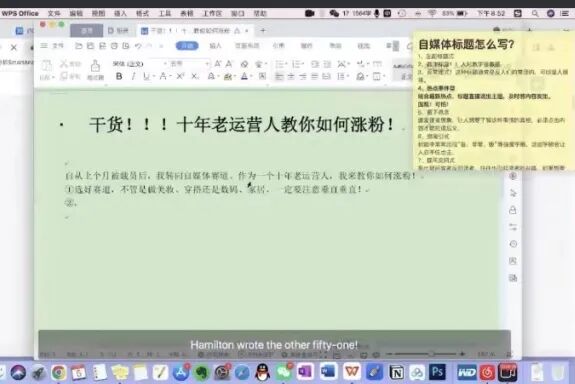Screen dimensions: 575x384
Task: Expand the bullet list dropdown
Action: click(286, 64)
